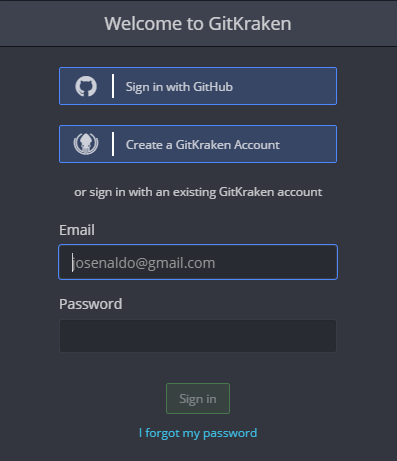Click the word GitHub in first button
This screenshot has height=461, width=397.
213,87
